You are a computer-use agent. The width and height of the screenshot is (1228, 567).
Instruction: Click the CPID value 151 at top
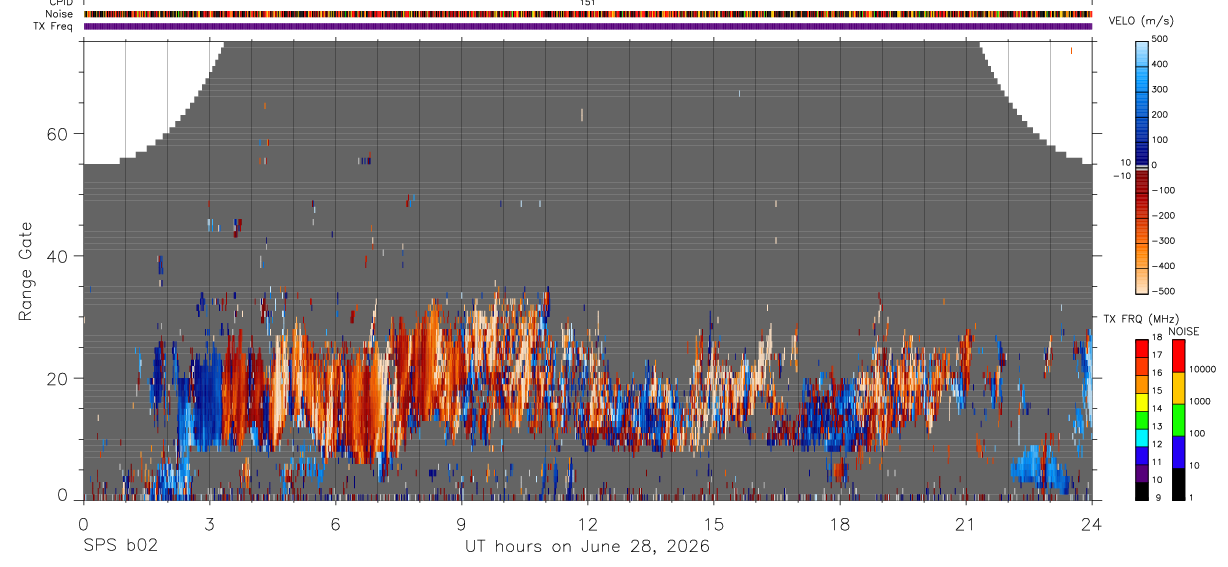pyautogui.click(x=588, y=3)
